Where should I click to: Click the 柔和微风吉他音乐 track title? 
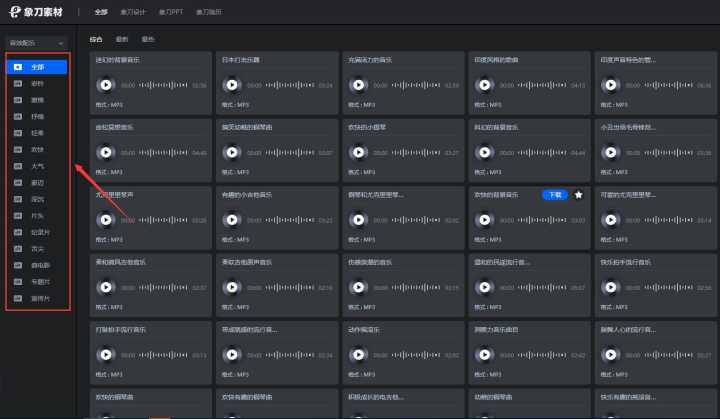(x=121, y=262)
